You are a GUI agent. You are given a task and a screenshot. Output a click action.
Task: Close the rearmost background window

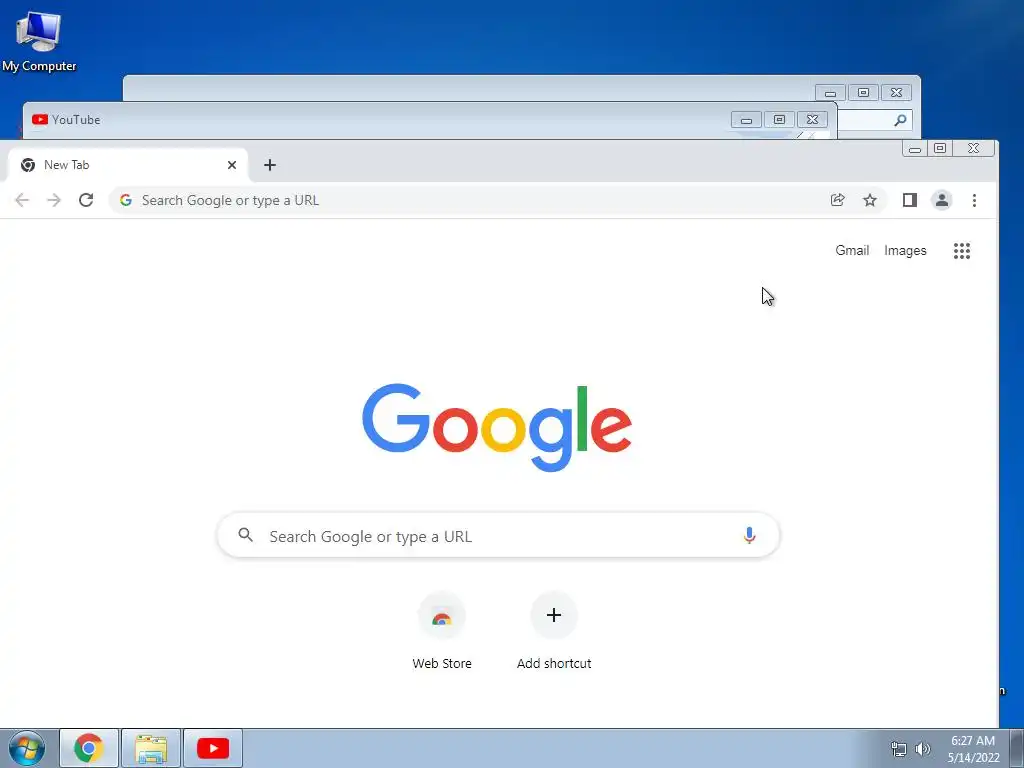(x=897, y=93)
